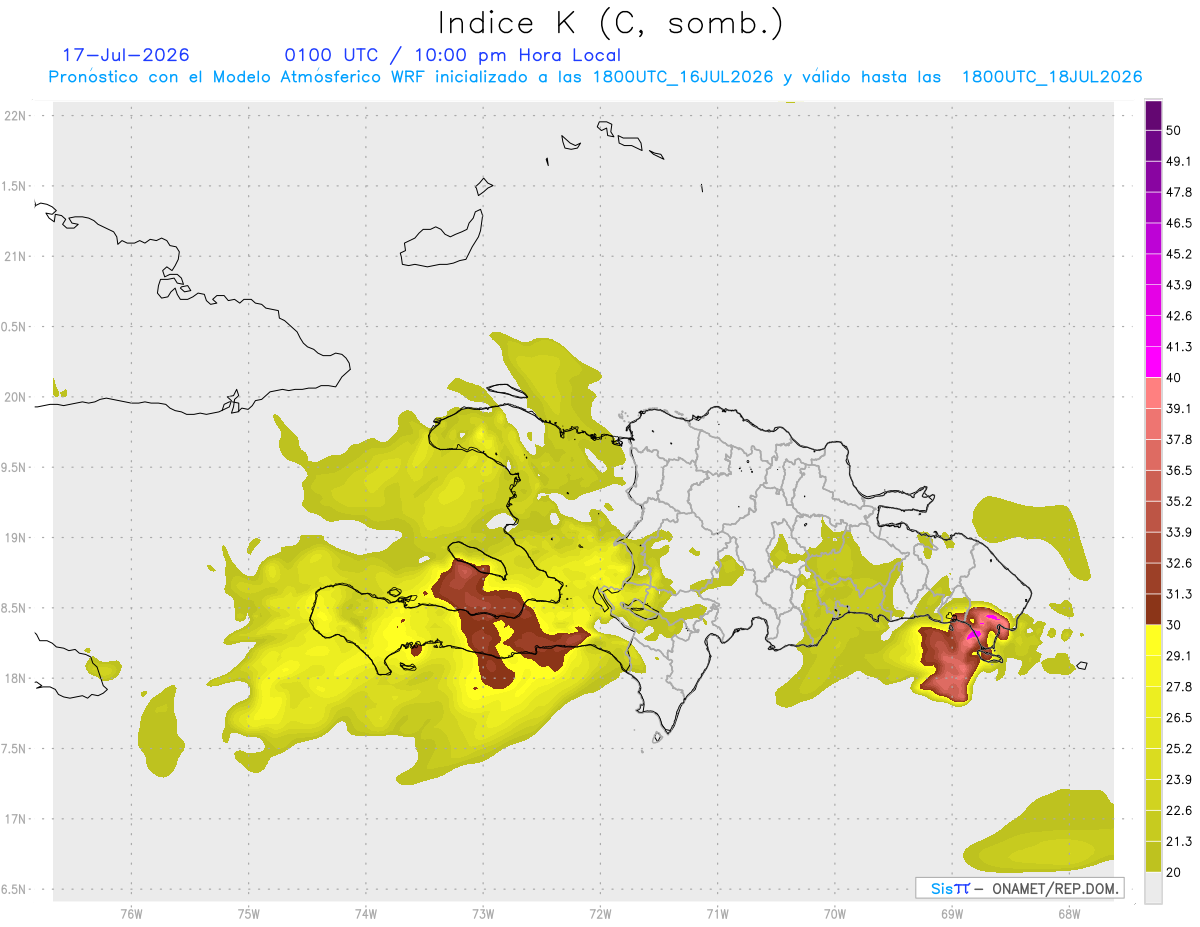
Task: Click the 'Indice K (C, somb.)' title
Action: pyautogui.click(x=611, y=23)
